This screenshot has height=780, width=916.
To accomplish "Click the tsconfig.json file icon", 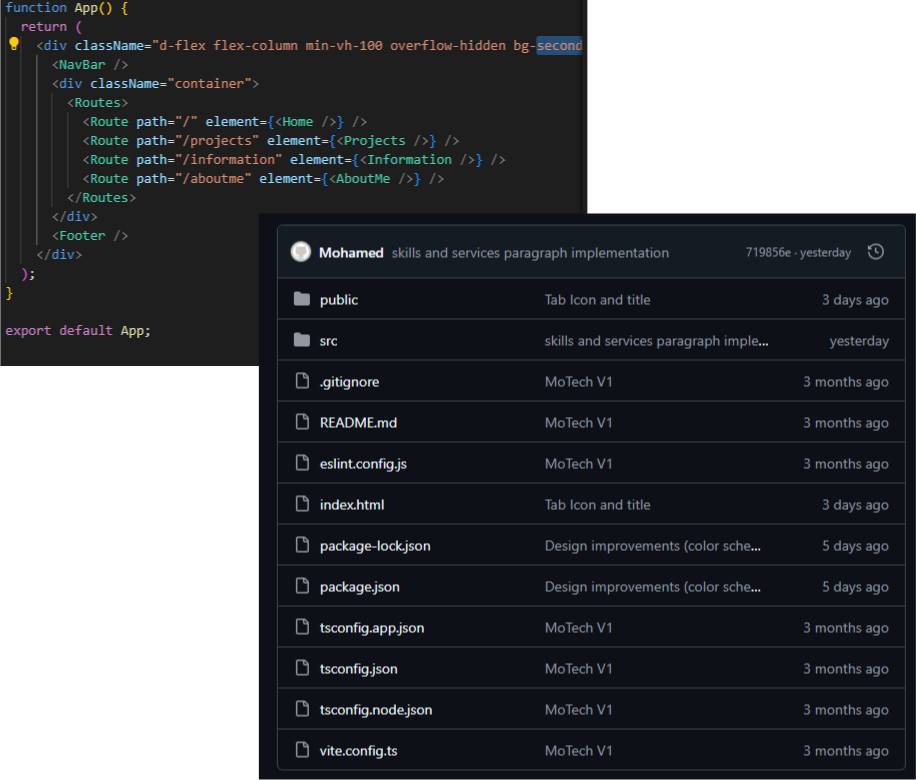I will (x=302, y=668).
